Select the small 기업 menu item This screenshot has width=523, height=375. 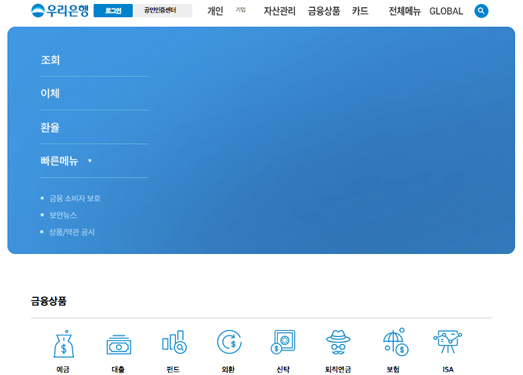tap(240, 10)
